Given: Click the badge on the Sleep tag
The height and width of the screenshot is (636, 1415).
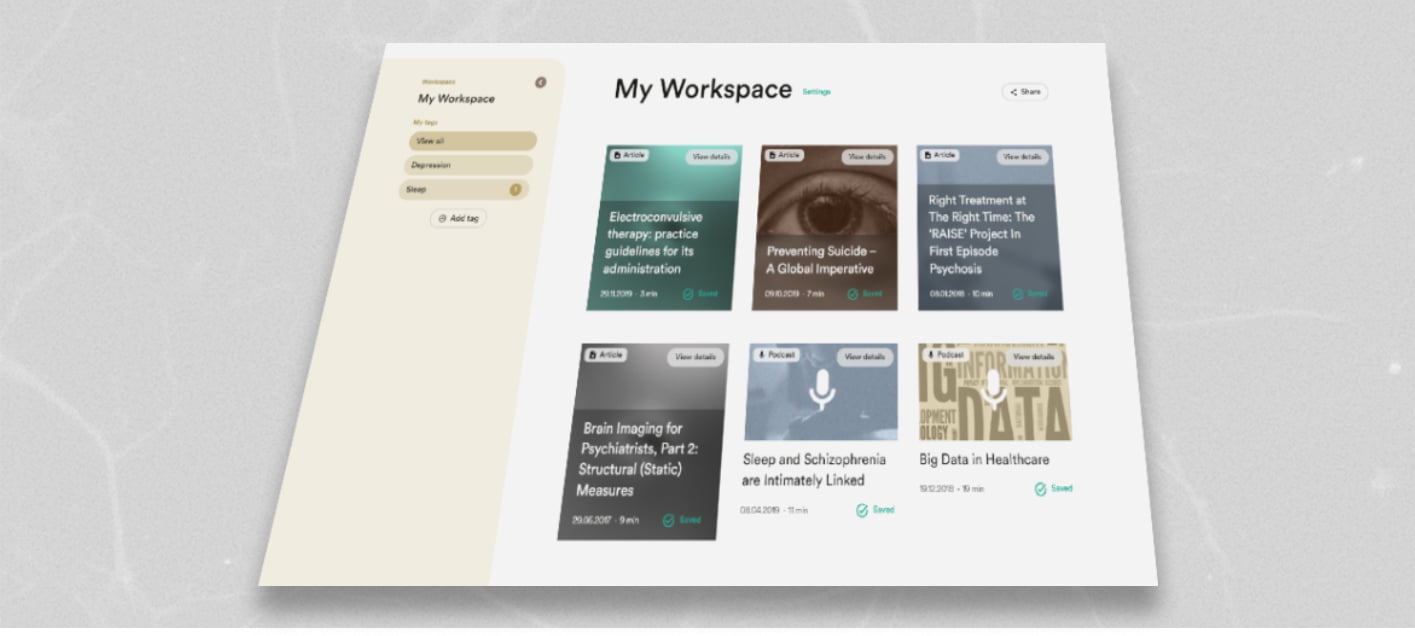Looking at the screenshot, I should click(515, 189).
